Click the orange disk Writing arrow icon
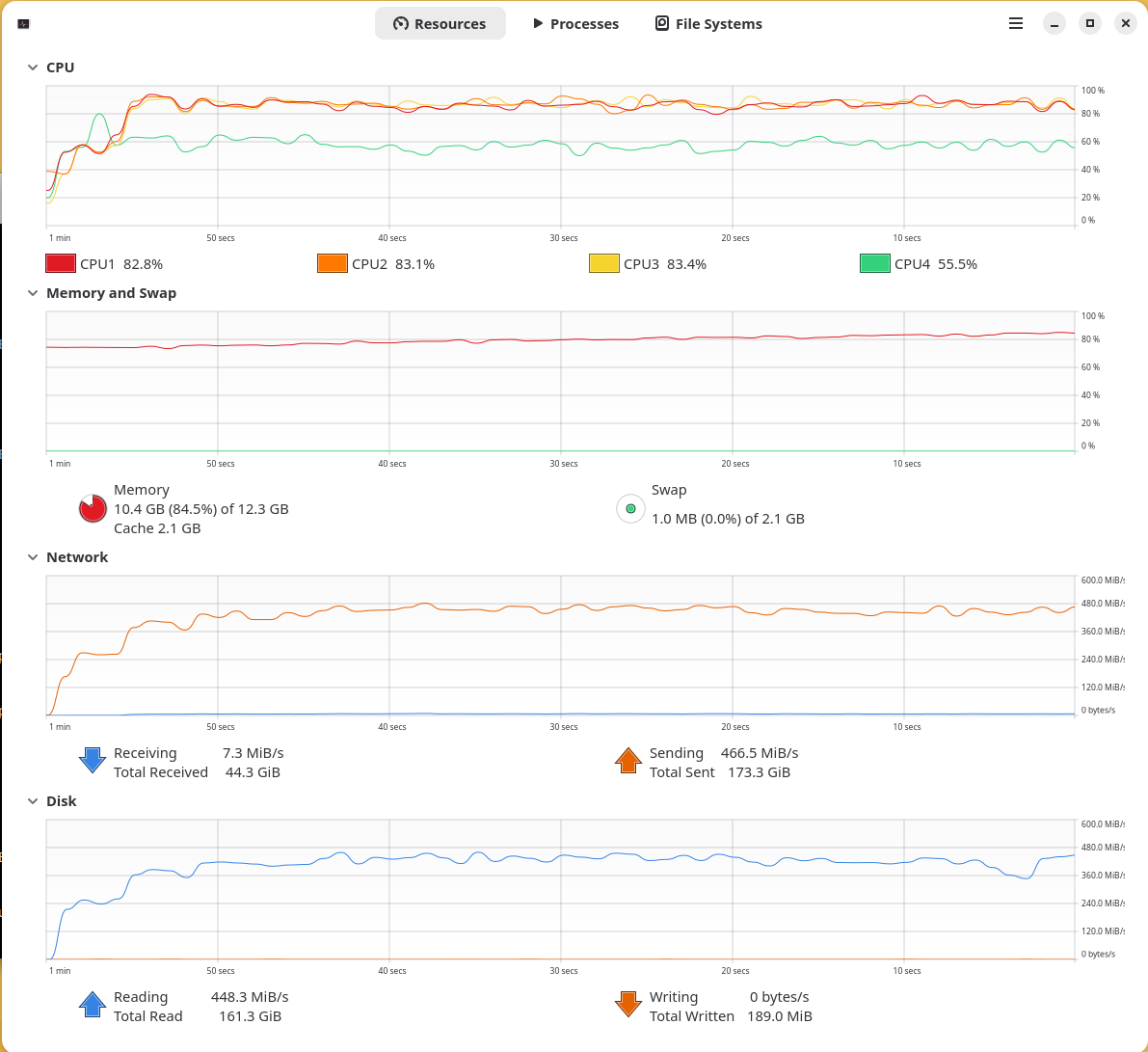 click(x=627, y=1004)
